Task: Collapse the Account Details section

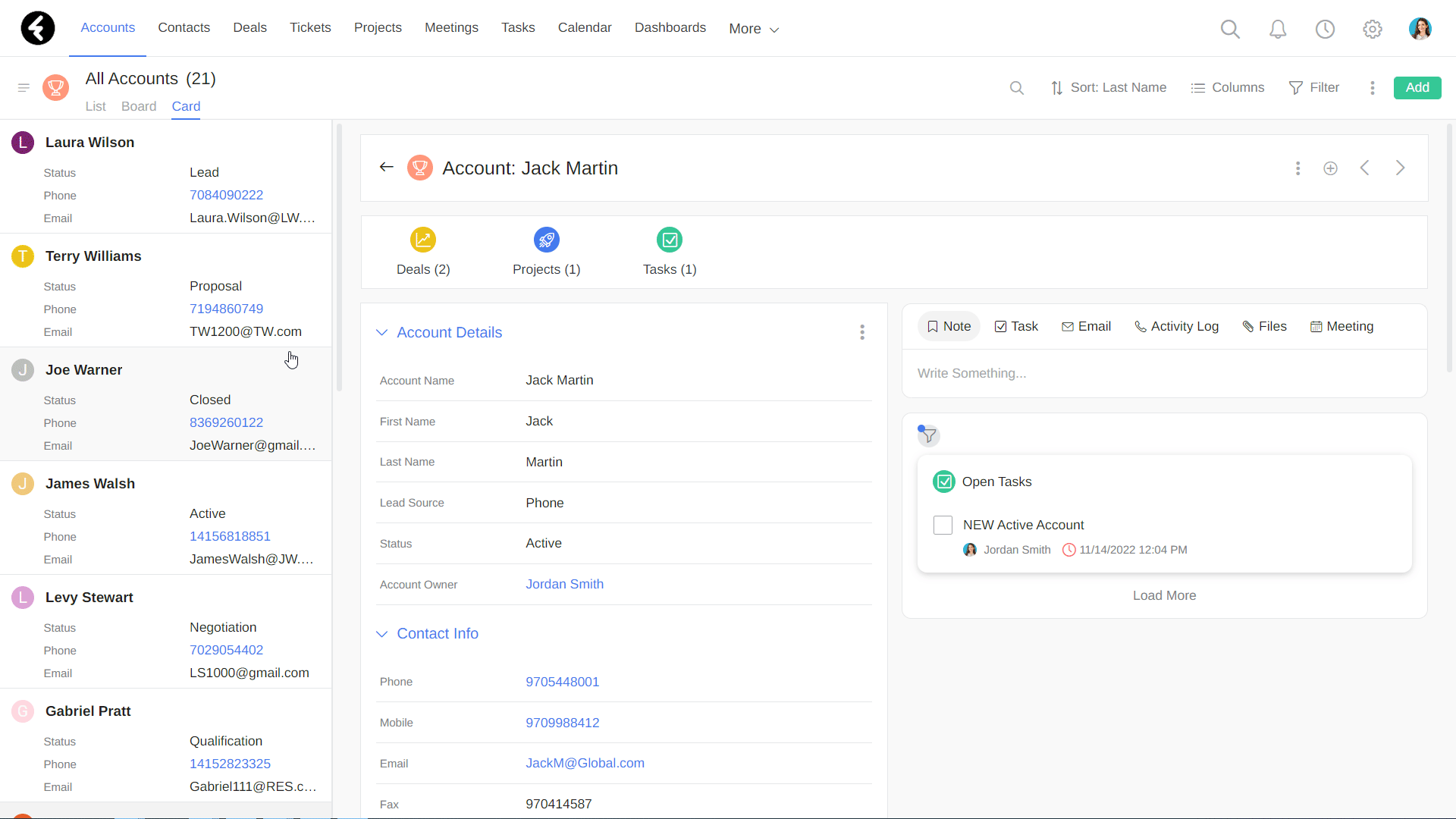Action: (382, 332)
